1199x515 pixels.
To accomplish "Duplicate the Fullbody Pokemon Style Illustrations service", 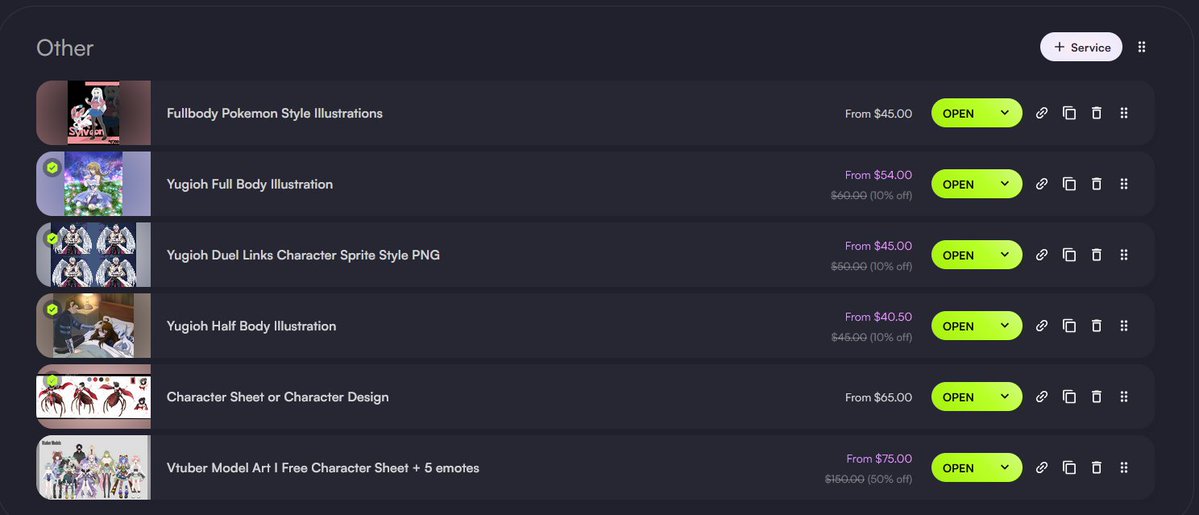I will (1069, 113).
